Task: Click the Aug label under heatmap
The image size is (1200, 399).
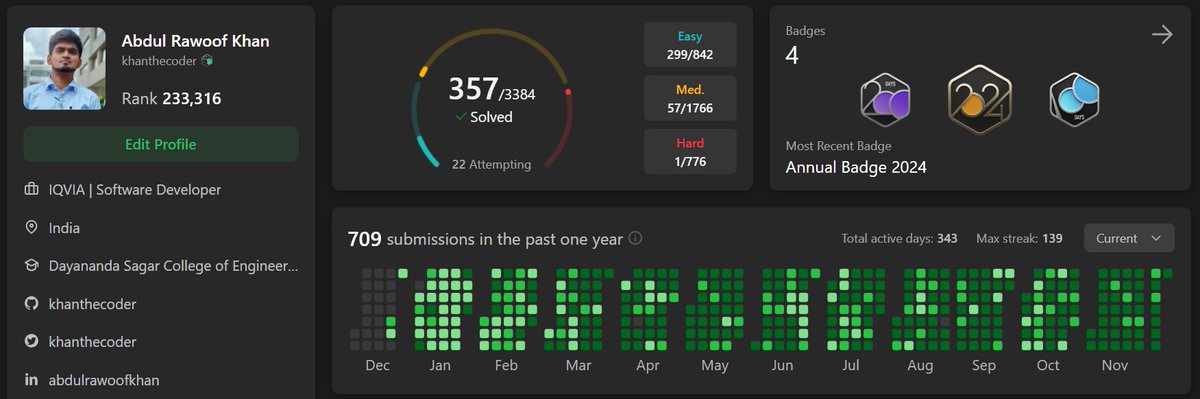Action: (920, 366)
